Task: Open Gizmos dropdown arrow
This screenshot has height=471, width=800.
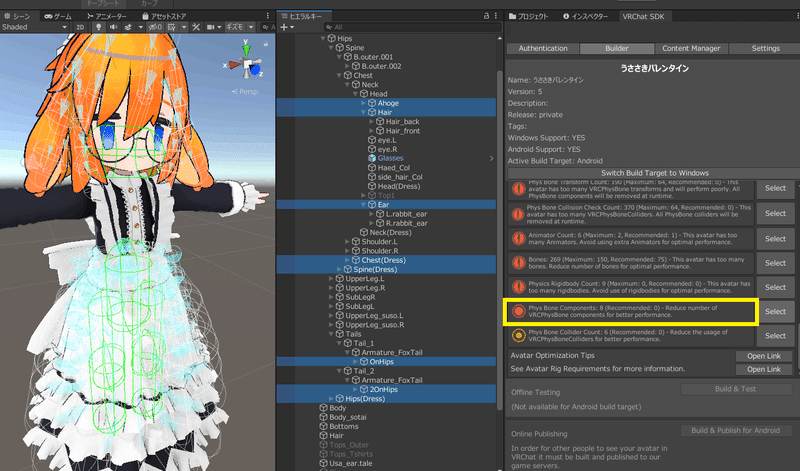Action: pos(251,27)
